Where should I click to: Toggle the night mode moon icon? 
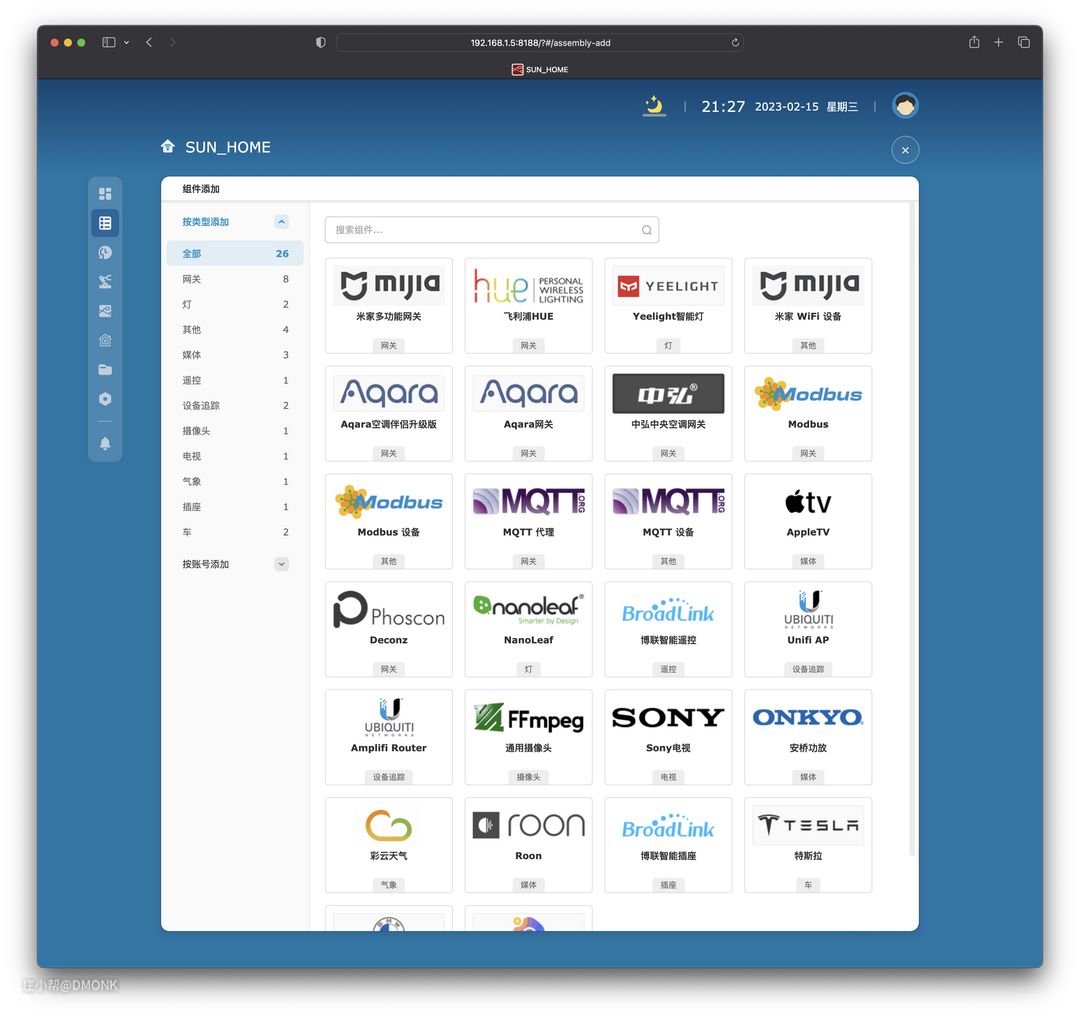(x=654, y=106)
